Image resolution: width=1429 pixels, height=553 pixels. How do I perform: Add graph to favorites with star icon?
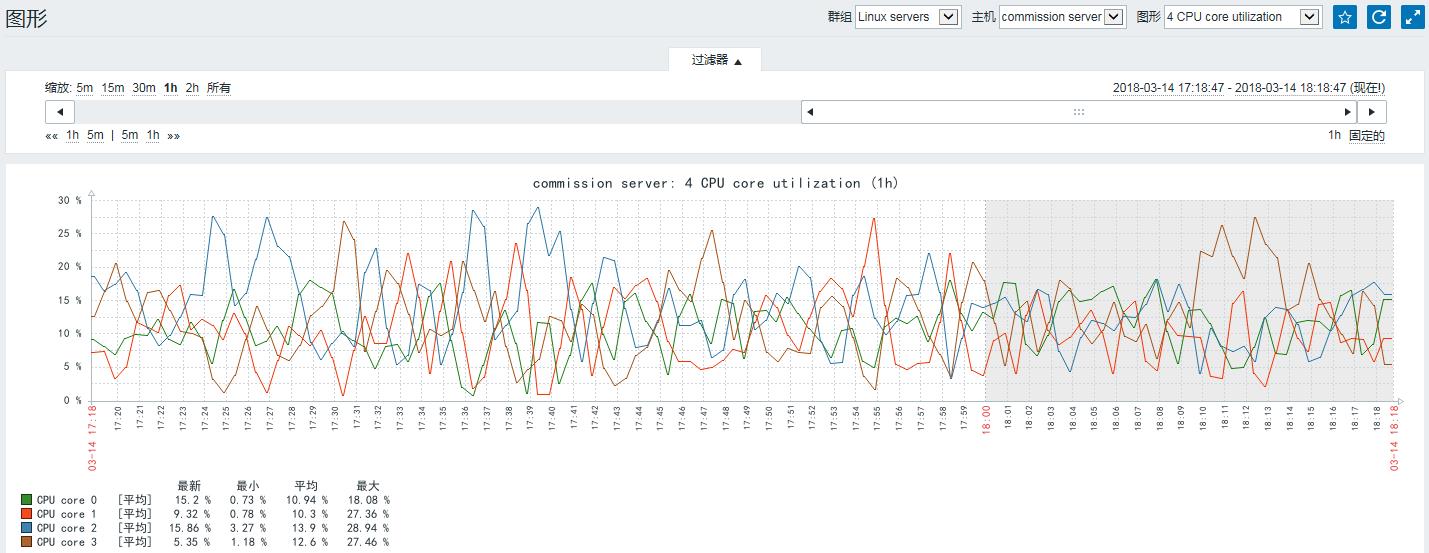tap(1345, 17)
